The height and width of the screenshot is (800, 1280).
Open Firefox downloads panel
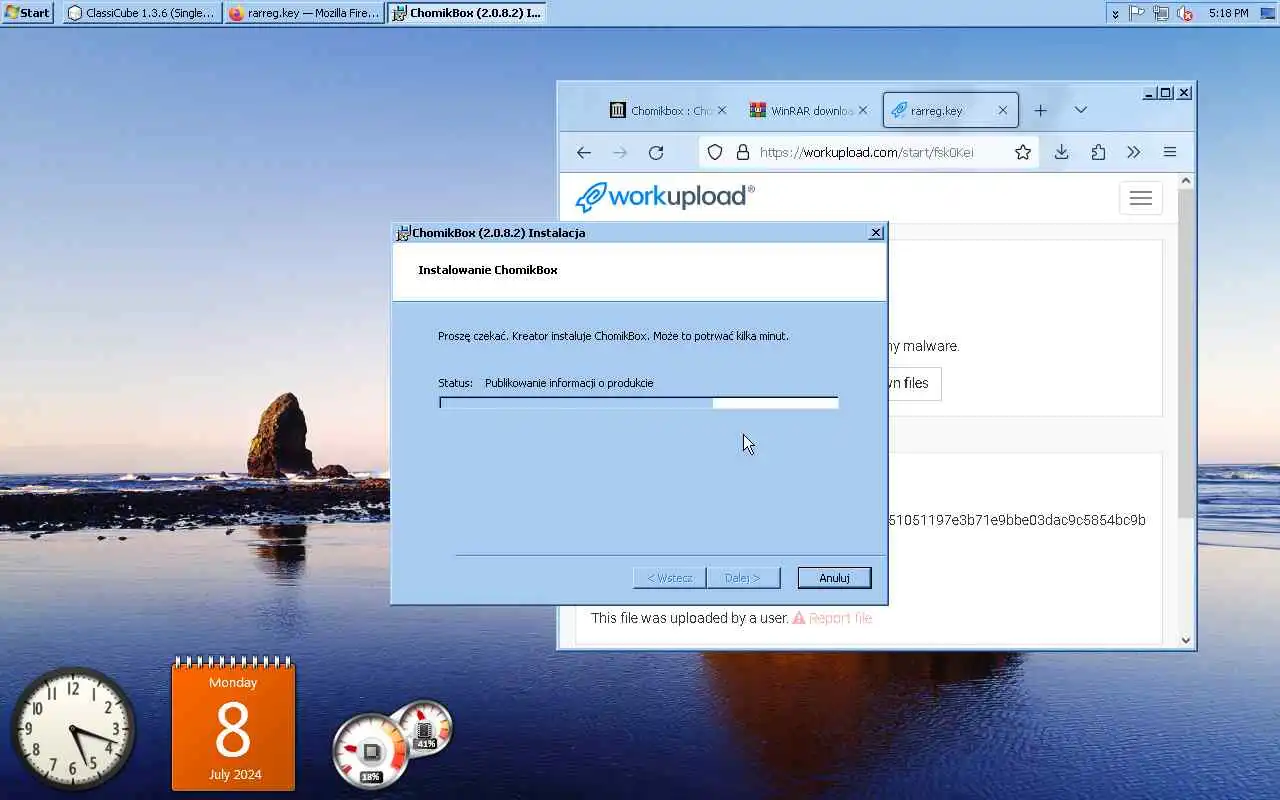click(1062, 152)
